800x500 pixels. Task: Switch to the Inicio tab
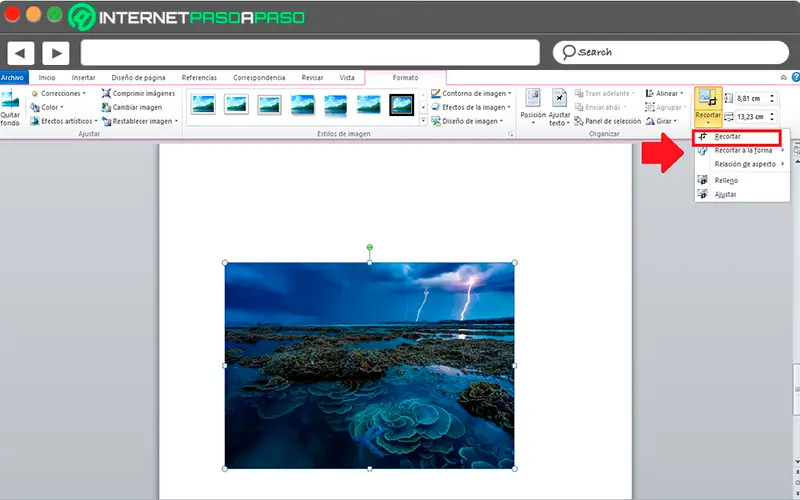[x=47, y=78]
